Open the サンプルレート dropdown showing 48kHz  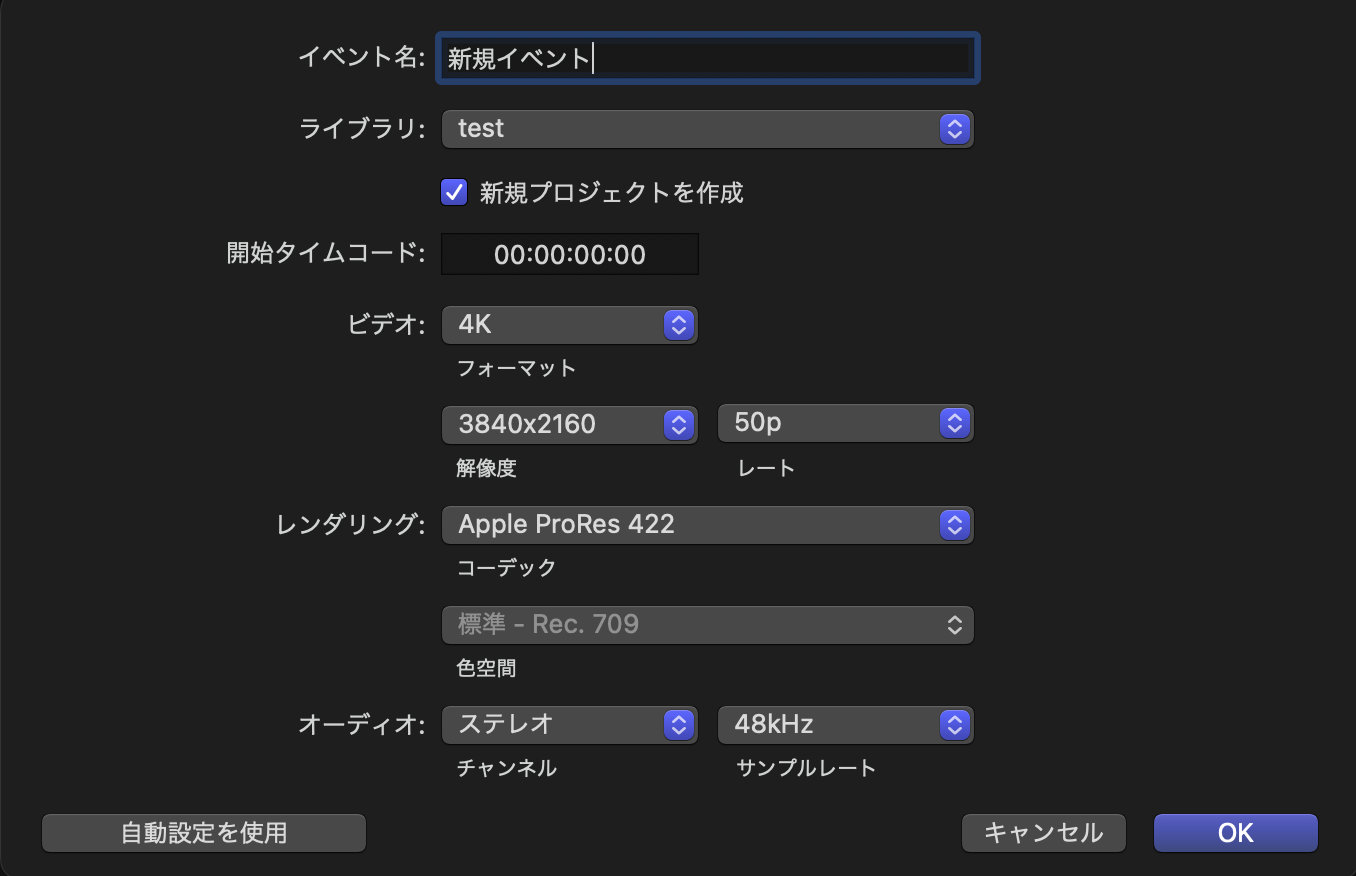(830, 725)
